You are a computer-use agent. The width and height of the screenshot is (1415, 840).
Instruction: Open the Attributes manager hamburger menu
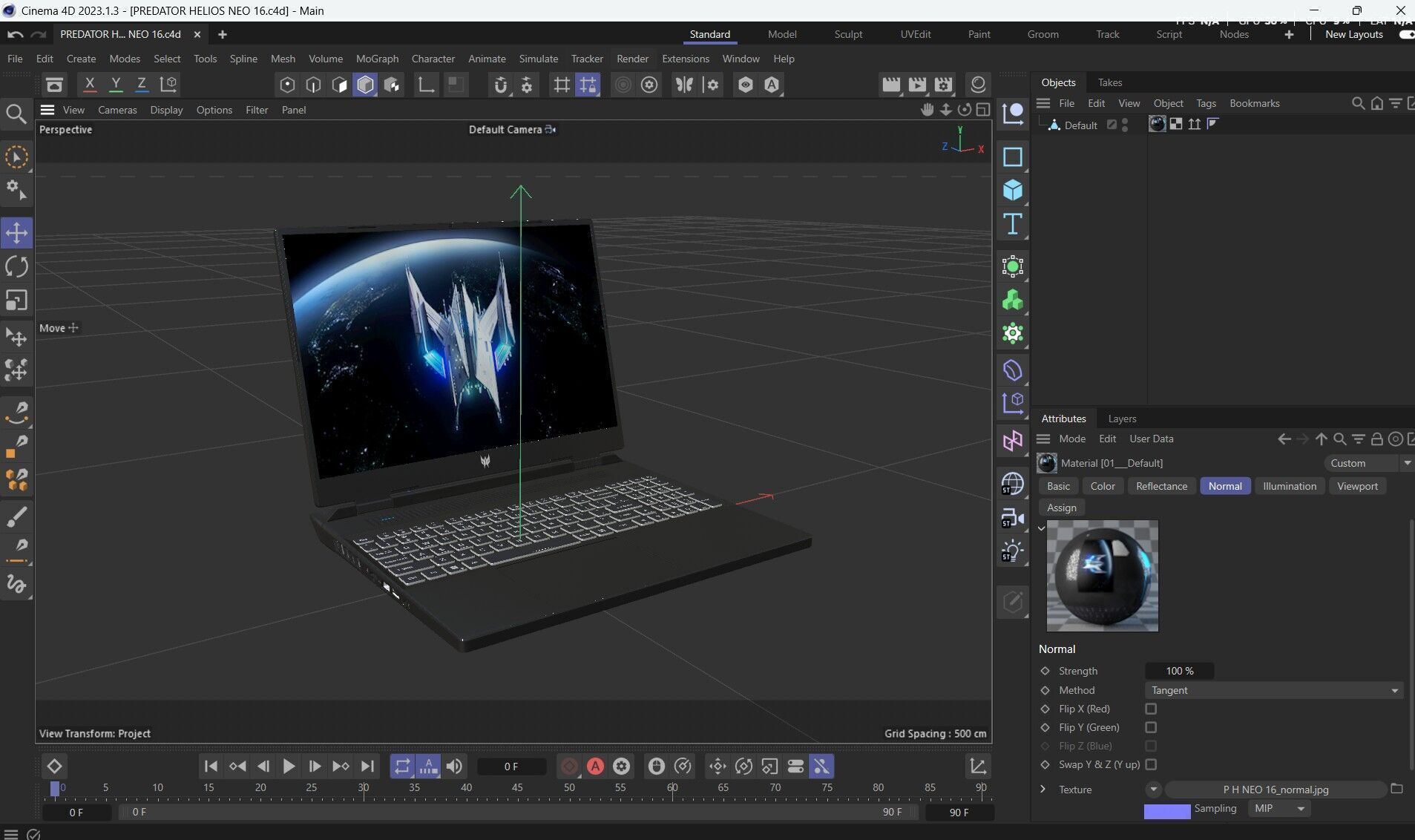pyautogui.click(x=1043, y=439)
